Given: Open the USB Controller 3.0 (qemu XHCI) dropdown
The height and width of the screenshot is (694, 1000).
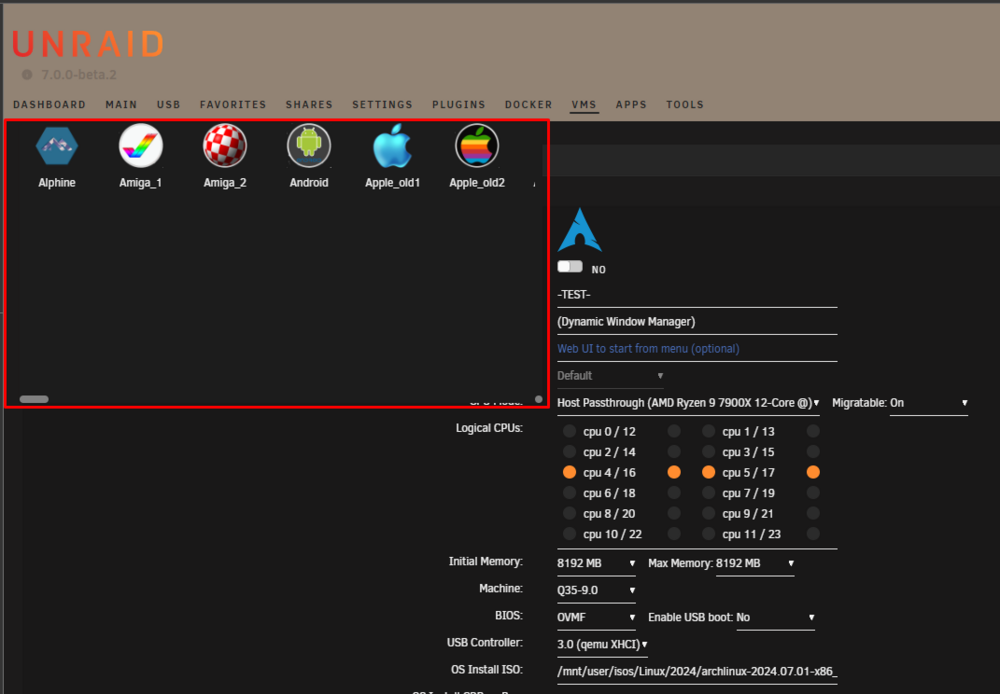Looking at the screenshot, I should pyautogui.click(x=603, y=645).
